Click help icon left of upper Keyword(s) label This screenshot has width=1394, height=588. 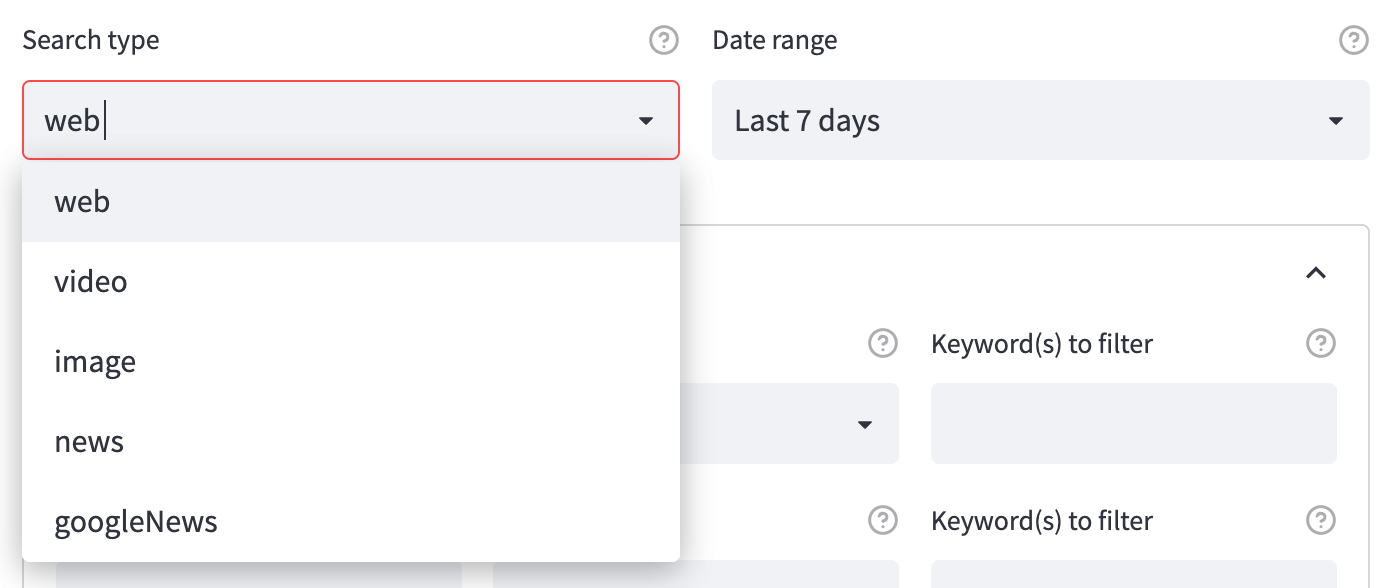point(882,344)
